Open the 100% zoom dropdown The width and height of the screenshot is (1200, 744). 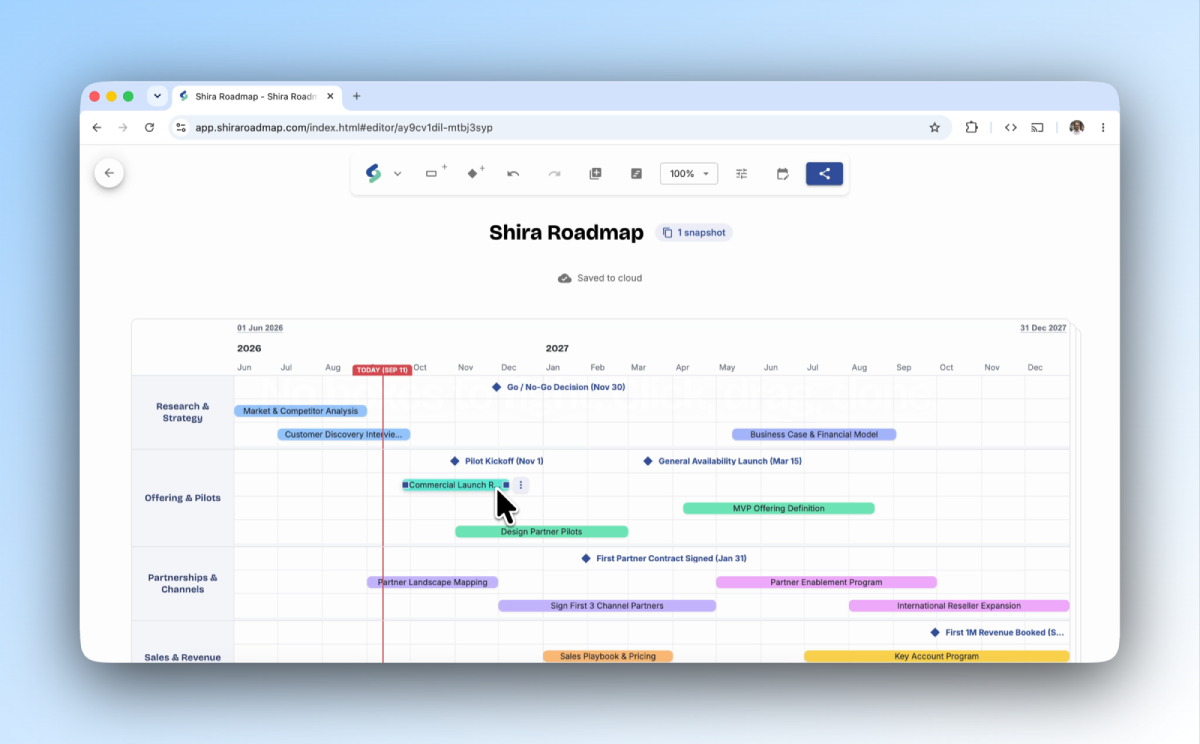click(x=689, y=174)
